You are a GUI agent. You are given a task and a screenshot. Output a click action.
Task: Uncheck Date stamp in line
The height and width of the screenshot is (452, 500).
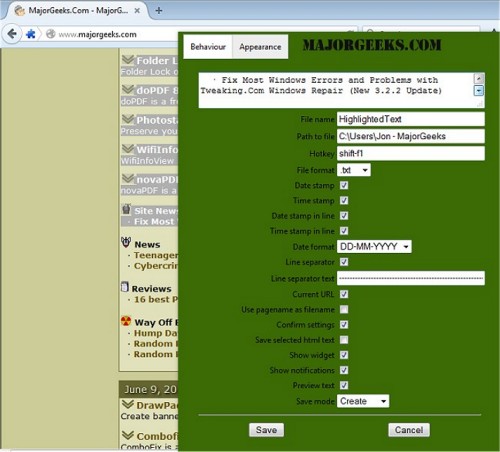tap(344, 216)
